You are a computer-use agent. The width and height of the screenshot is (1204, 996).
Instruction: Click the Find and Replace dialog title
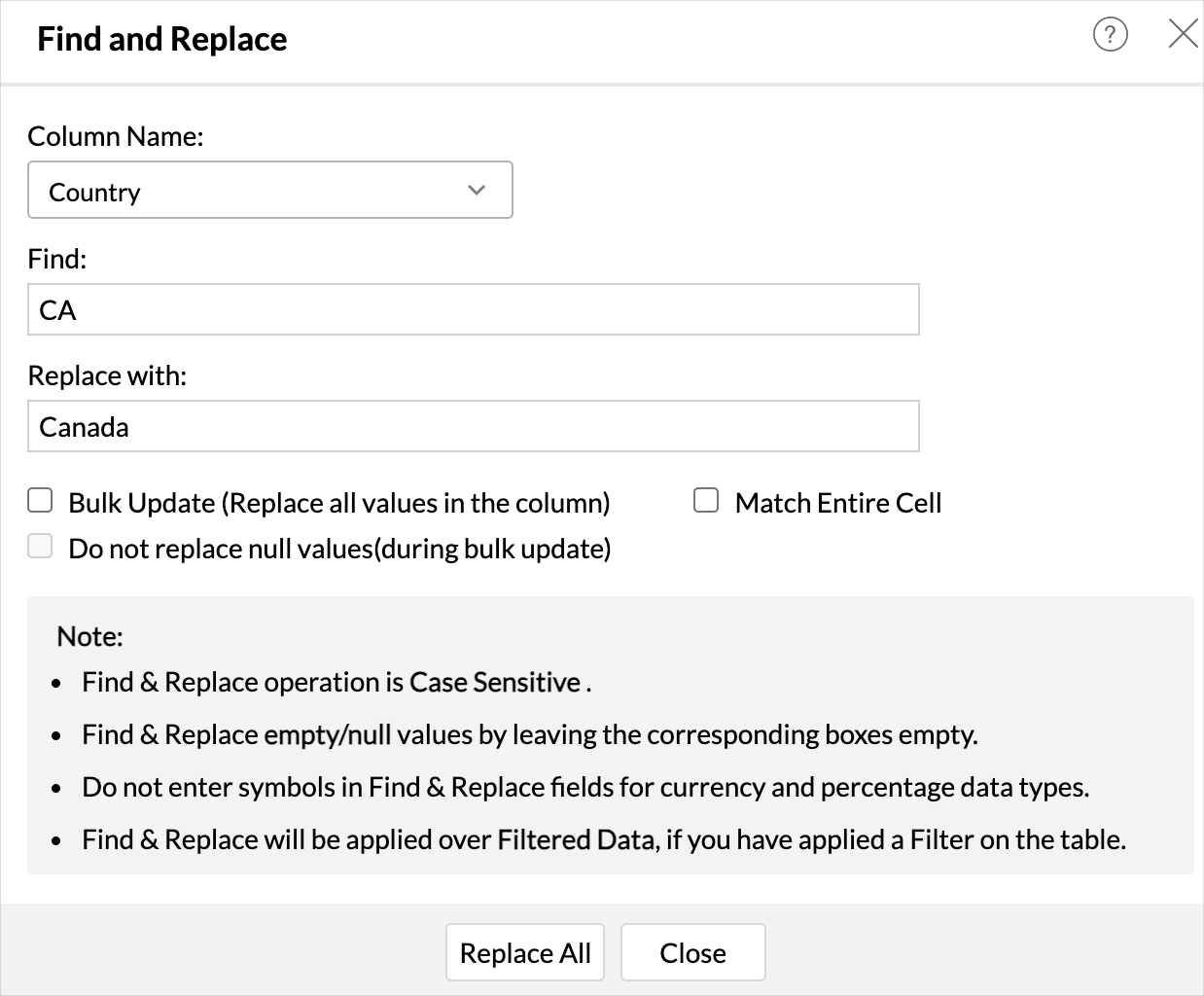(162, 39)
